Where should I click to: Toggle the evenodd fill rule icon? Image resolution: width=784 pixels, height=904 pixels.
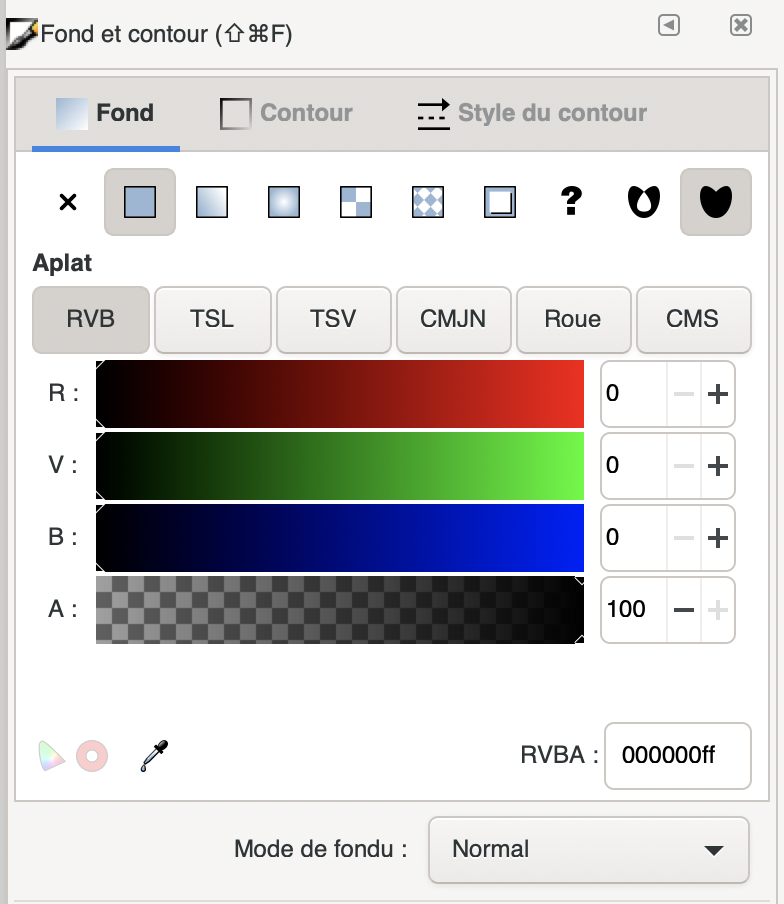(643, 202)
